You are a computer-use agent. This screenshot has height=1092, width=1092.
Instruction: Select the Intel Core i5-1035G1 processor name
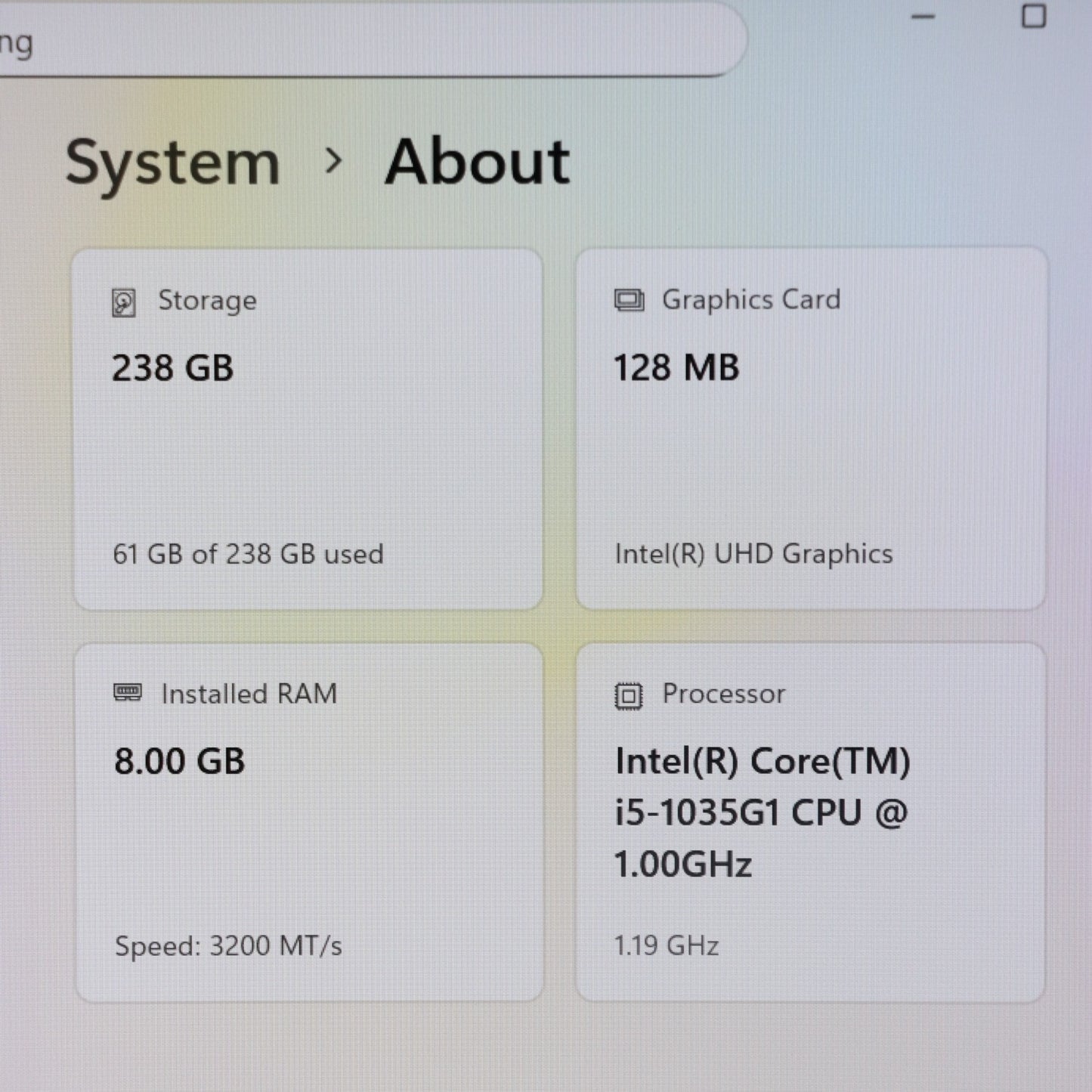762,812
